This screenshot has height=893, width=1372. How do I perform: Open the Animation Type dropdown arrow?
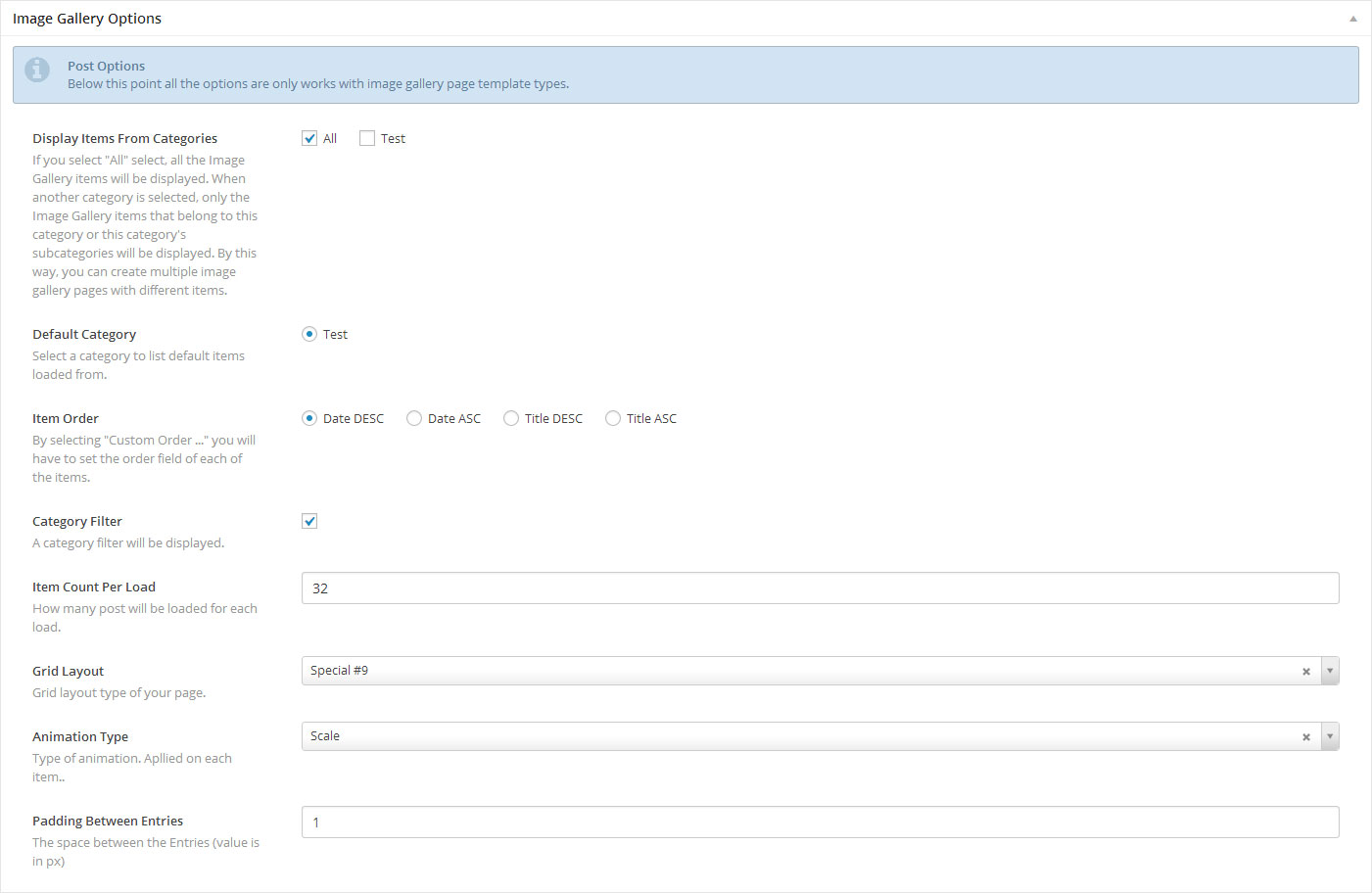click(x=1330, y=736)
